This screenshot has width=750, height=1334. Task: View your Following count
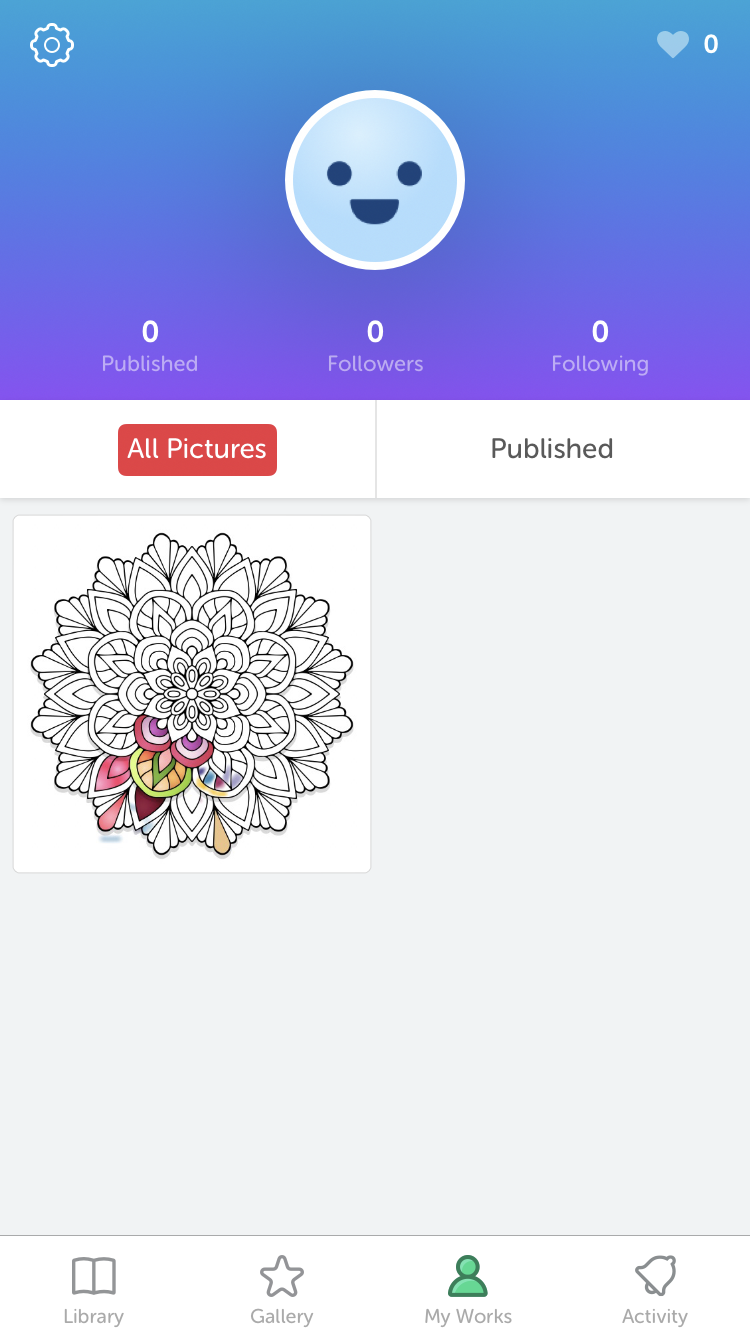pyautogui.click(x=600, y=345)
